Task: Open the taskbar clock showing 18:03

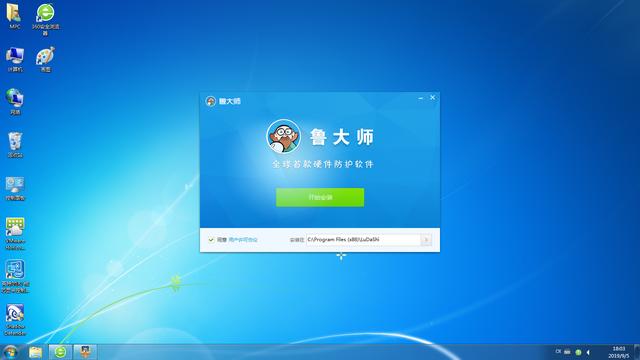Action: [x=619, y=352]
